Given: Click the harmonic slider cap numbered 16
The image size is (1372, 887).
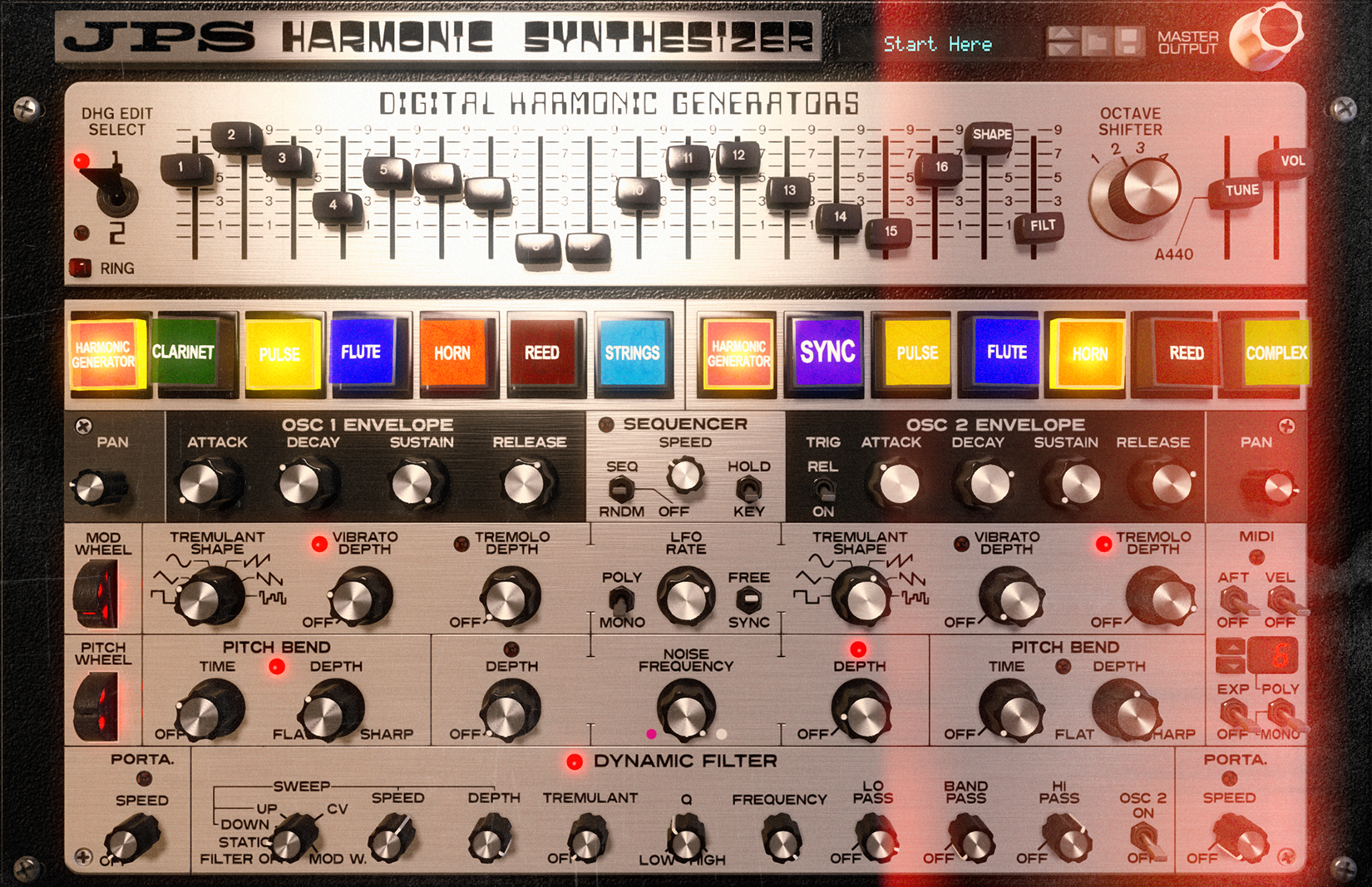Looking at the screenshot, I should point(940,167).
